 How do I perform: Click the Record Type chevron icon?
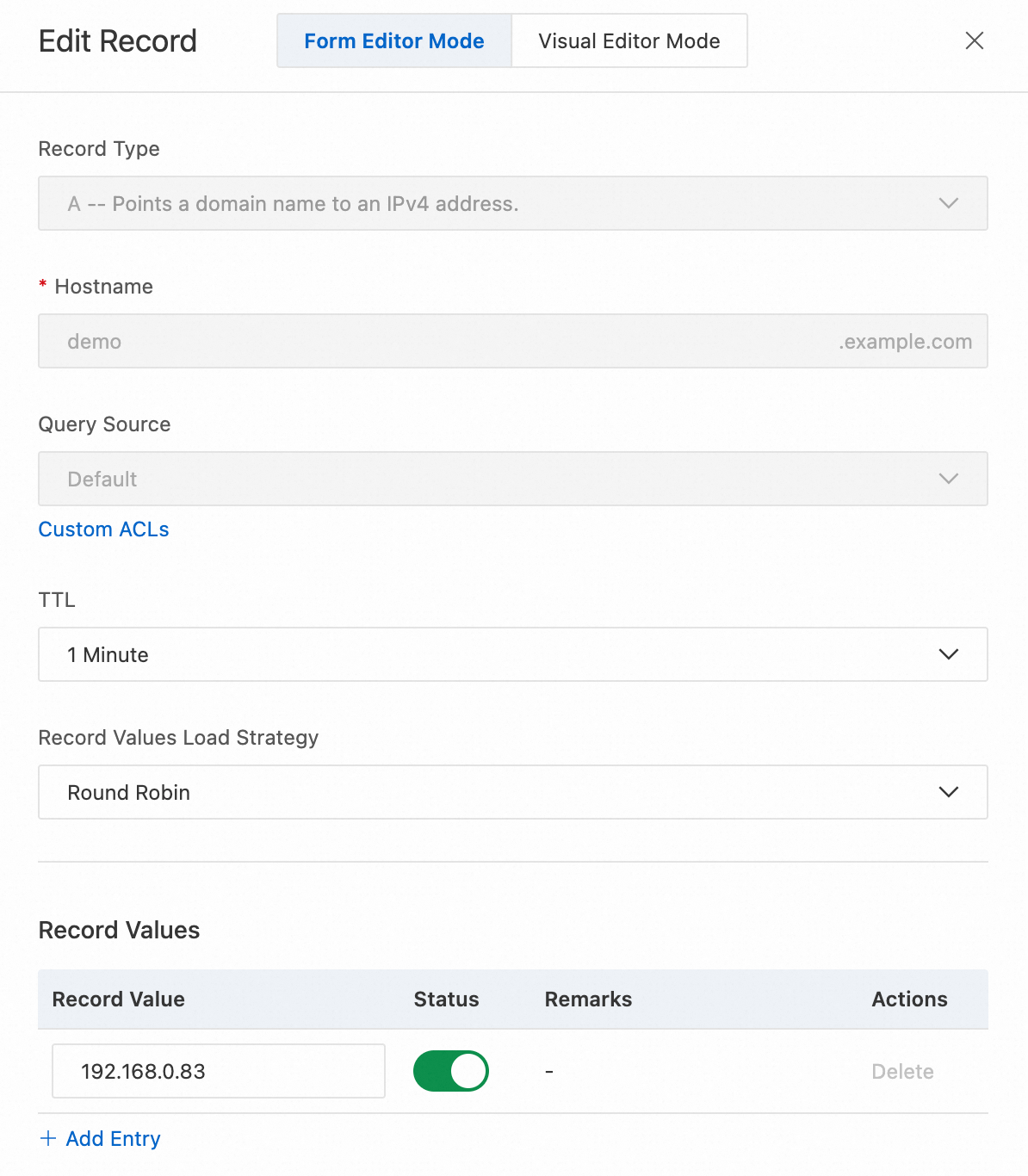948,203
